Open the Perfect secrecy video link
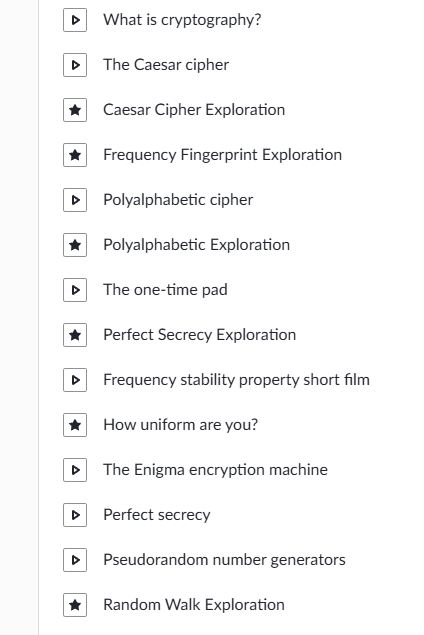 [x=157, y=515]
